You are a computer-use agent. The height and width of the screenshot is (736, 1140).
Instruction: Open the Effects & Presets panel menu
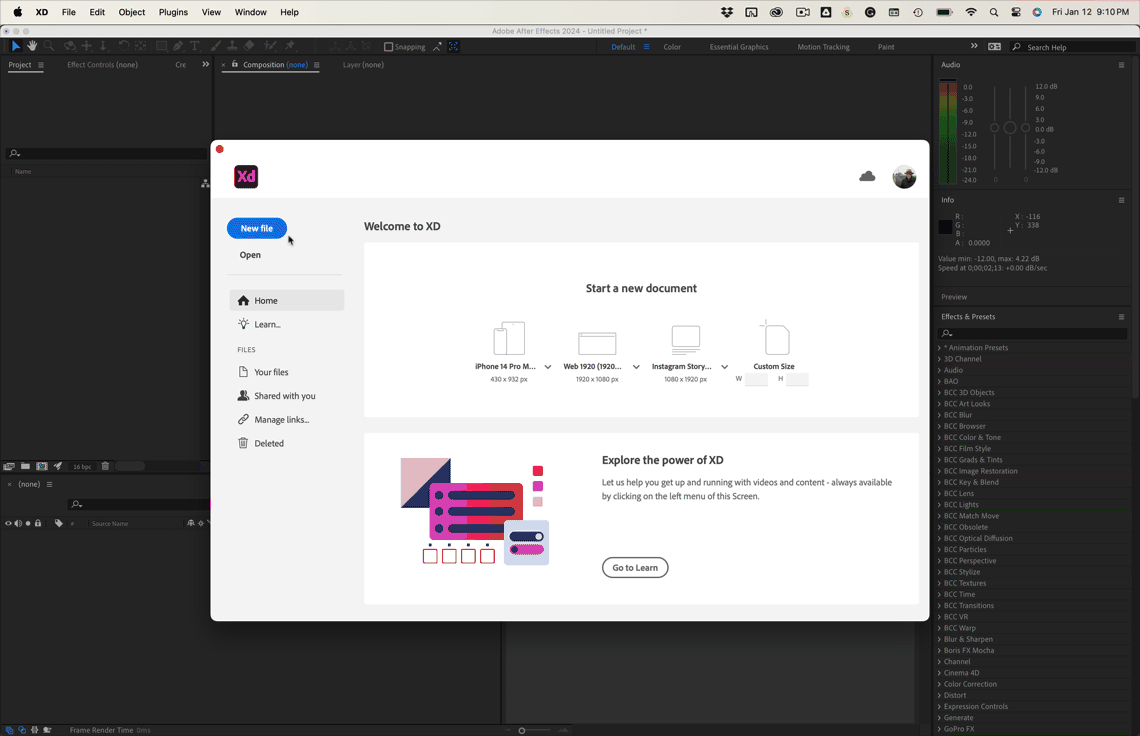coord(1121,316)
